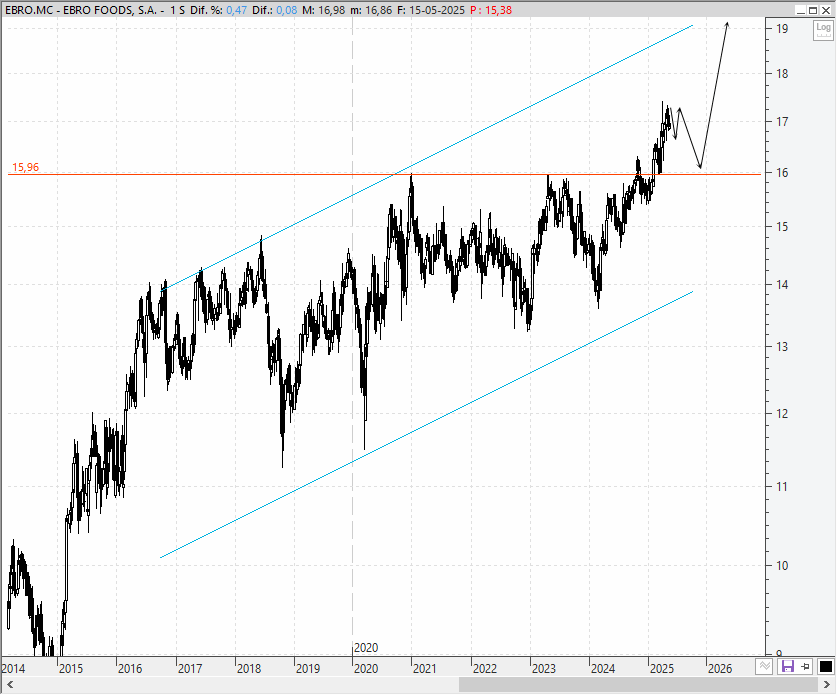Click the 15,96 horizontal line label

pyautogui.click(x=26, y=168)
